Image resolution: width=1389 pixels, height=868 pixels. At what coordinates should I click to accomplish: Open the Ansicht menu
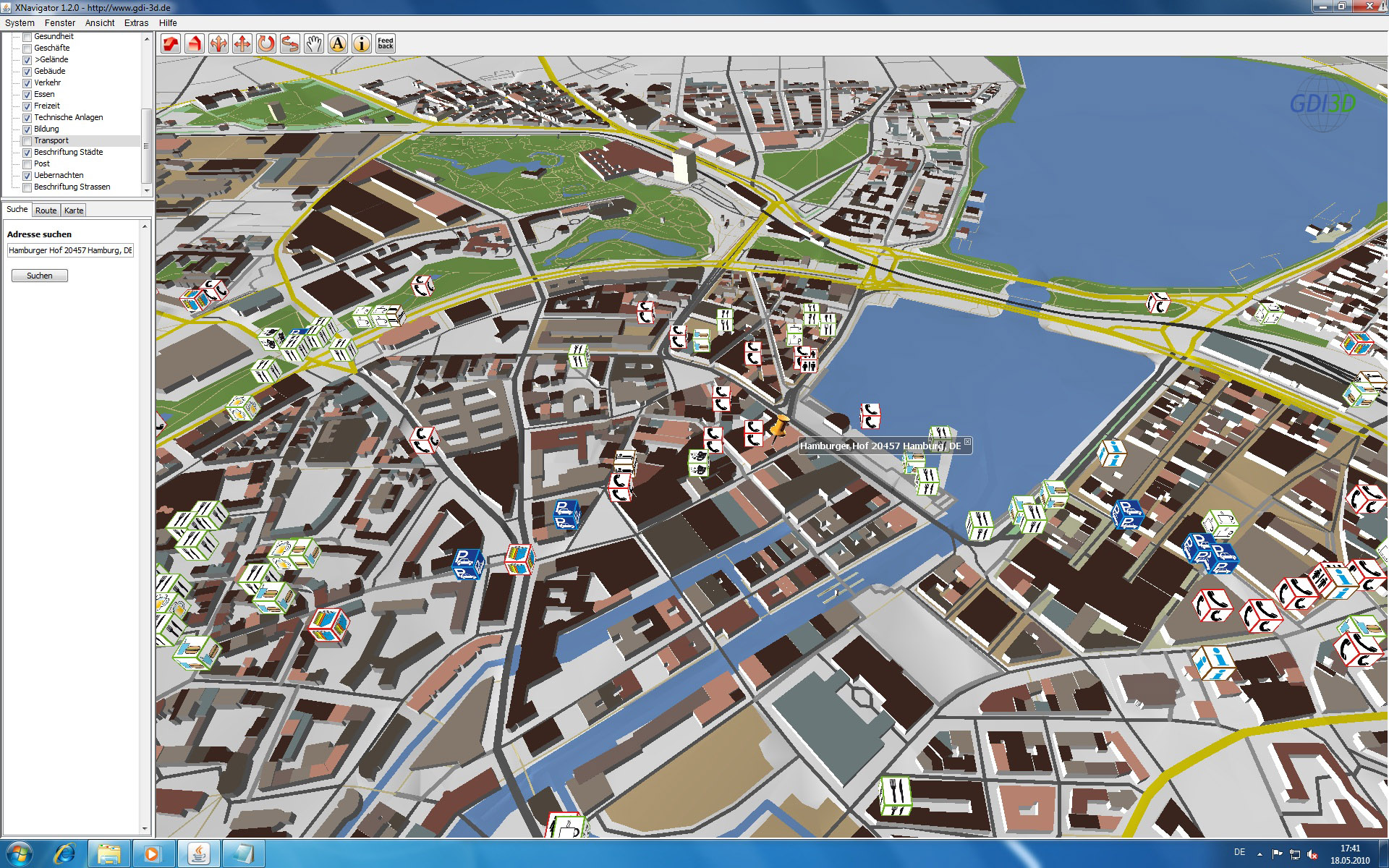(100, 23)
